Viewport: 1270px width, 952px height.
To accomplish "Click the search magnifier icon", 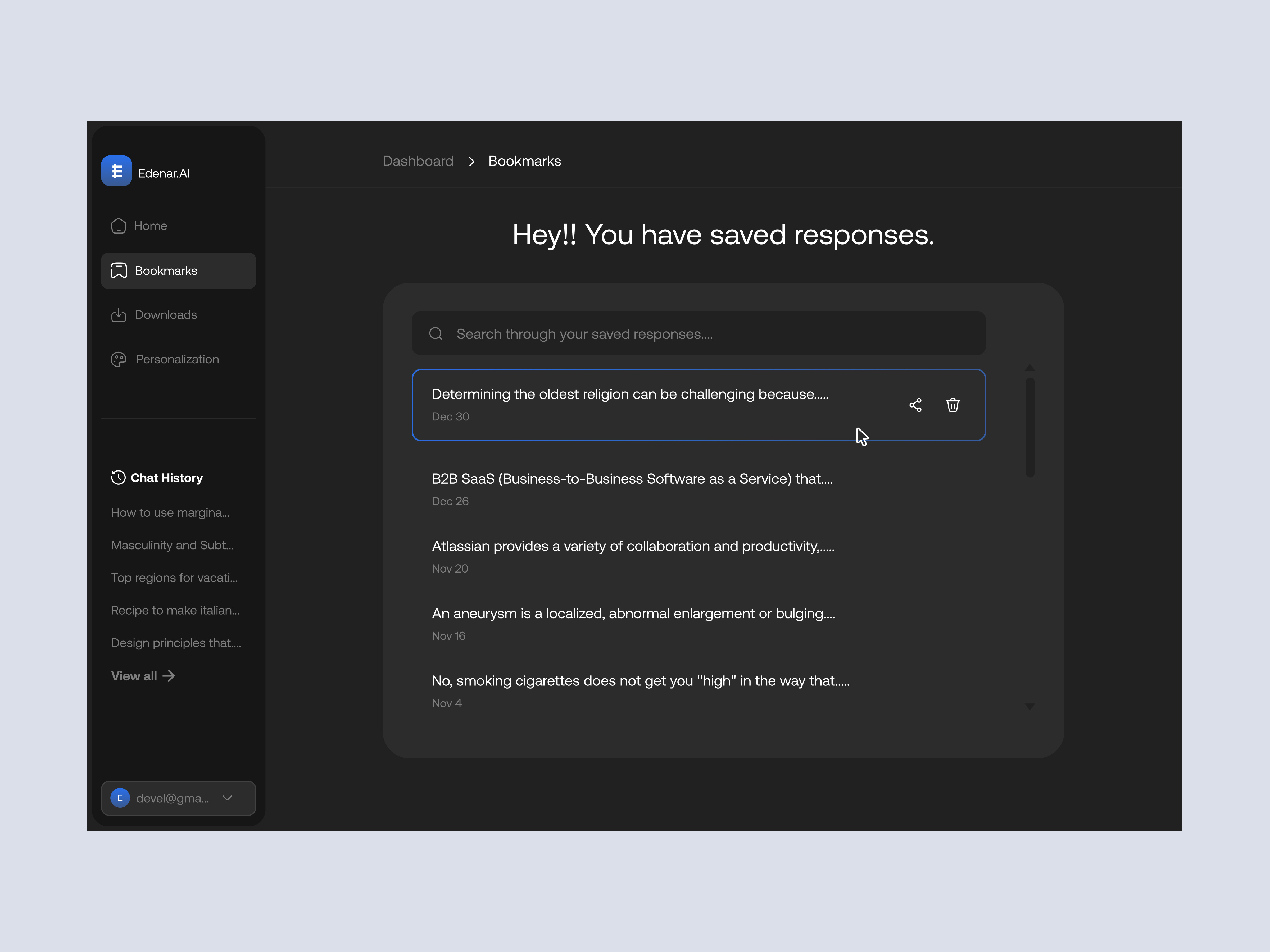I will tap(436, 333).
